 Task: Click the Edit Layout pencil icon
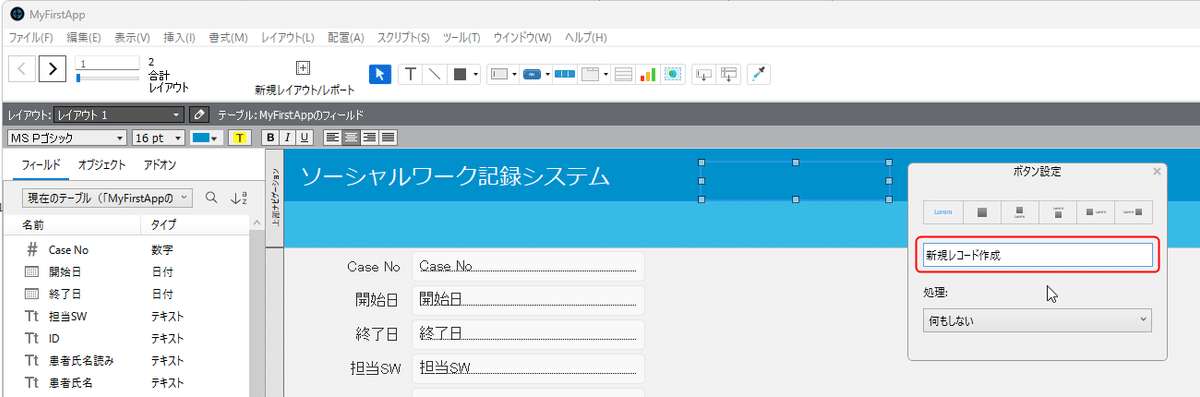[199, 115]
